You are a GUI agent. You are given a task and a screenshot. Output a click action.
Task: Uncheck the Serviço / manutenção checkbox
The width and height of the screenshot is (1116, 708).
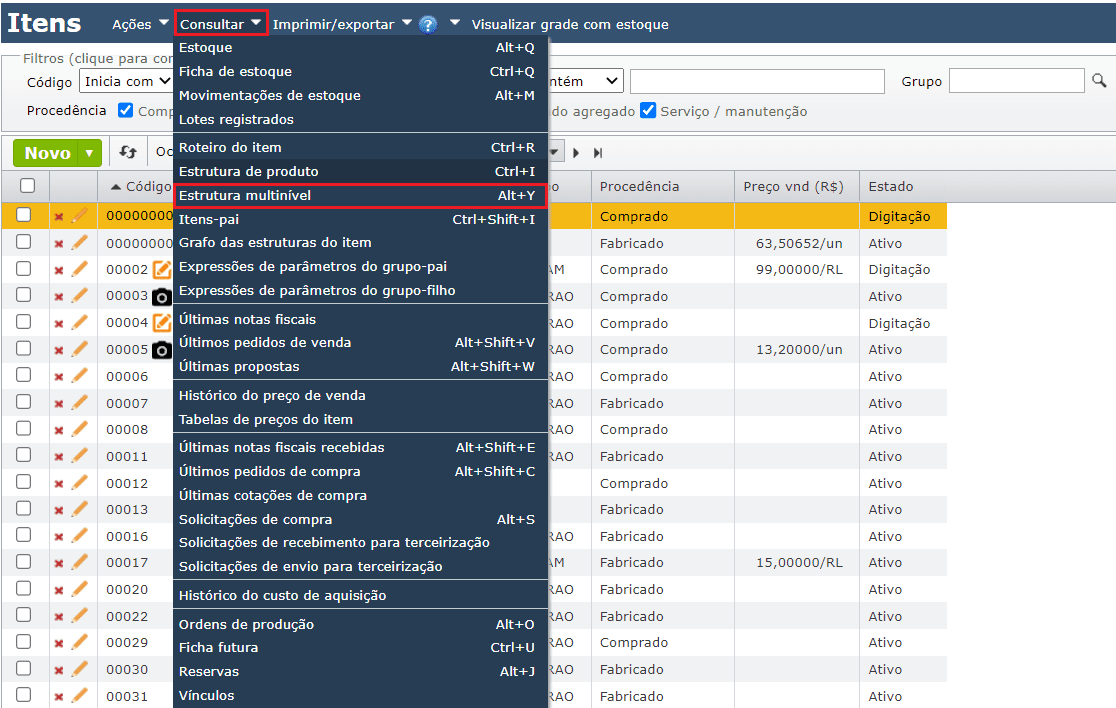point(648,111)
